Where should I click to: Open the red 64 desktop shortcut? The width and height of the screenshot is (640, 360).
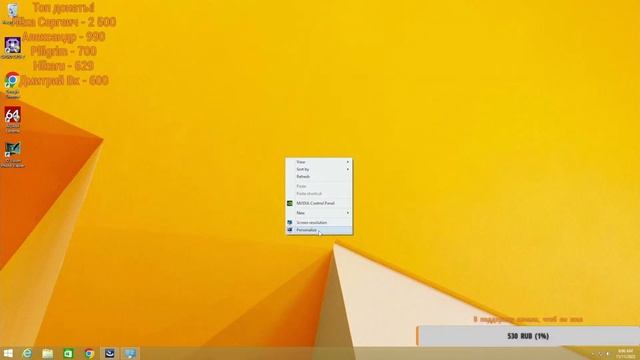pos(13,119)
